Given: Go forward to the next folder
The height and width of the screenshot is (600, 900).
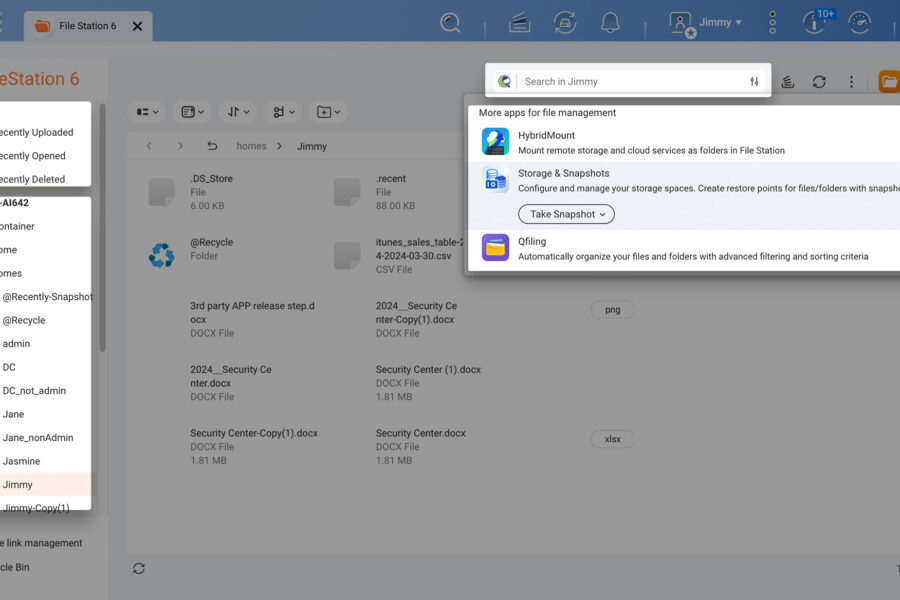Looking at the screenshot, I should [x=180, y=146].
